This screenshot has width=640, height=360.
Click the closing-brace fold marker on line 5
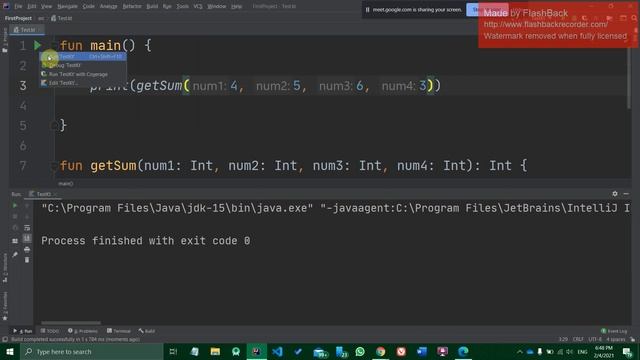tap(54, 126)
